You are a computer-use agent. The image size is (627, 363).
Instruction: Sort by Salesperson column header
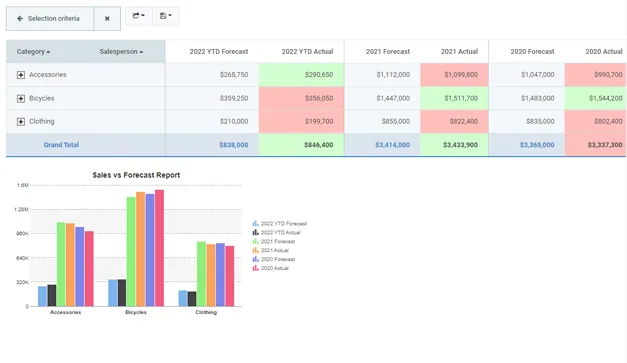click(x=121, y=52)
